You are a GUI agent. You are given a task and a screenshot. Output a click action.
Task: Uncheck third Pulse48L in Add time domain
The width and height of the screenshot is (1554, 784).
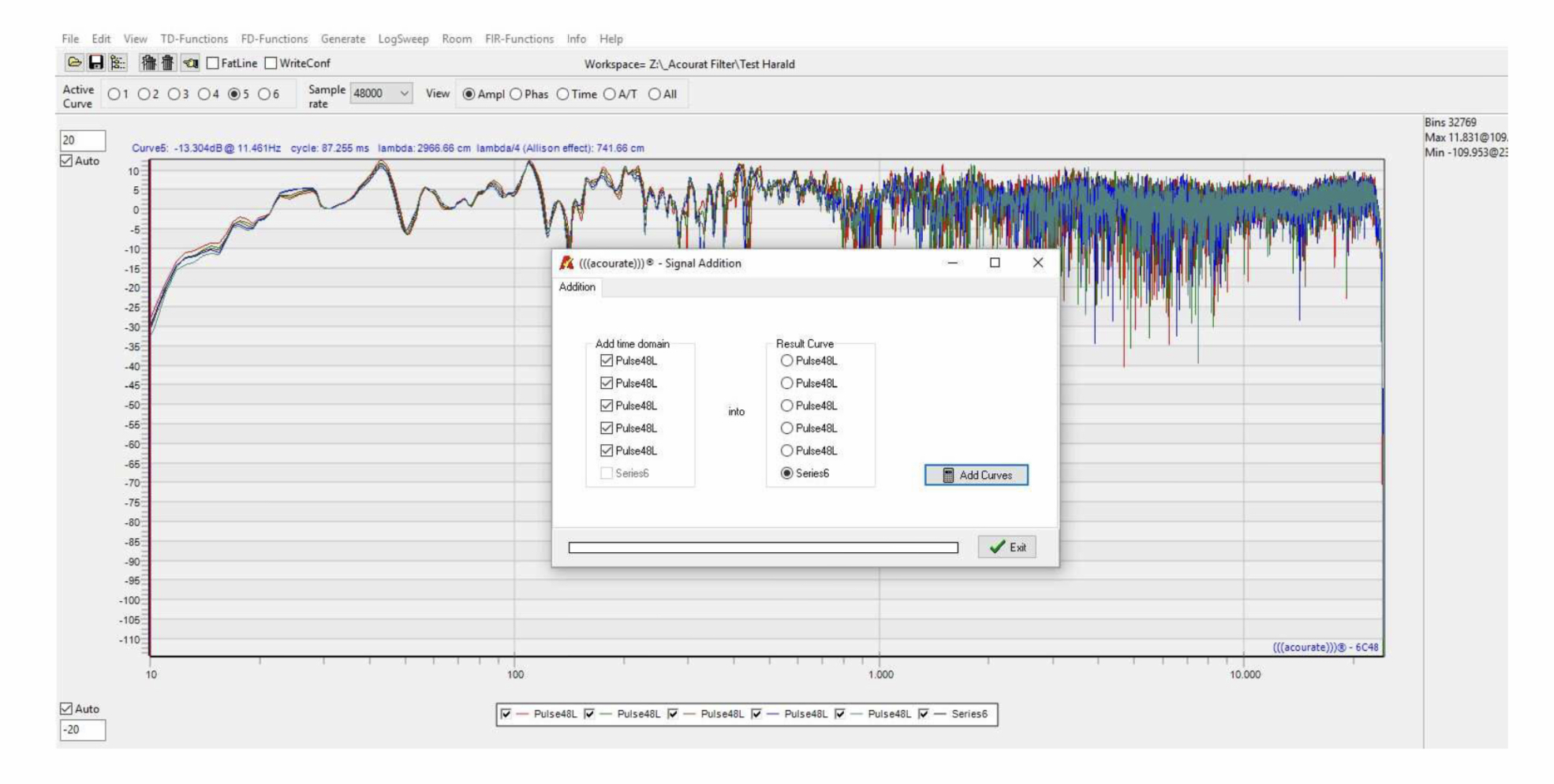point(606,405)
